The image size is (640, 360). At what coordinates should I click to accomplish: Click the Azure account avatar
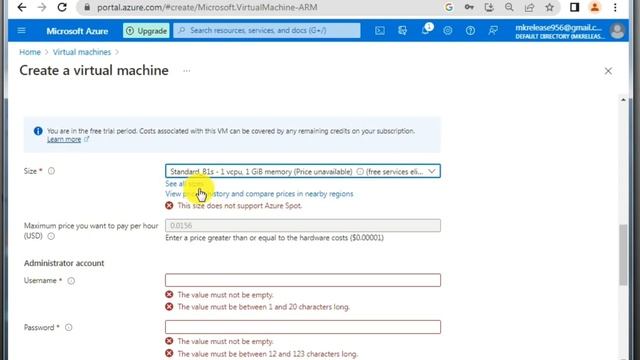coord(617,31)
